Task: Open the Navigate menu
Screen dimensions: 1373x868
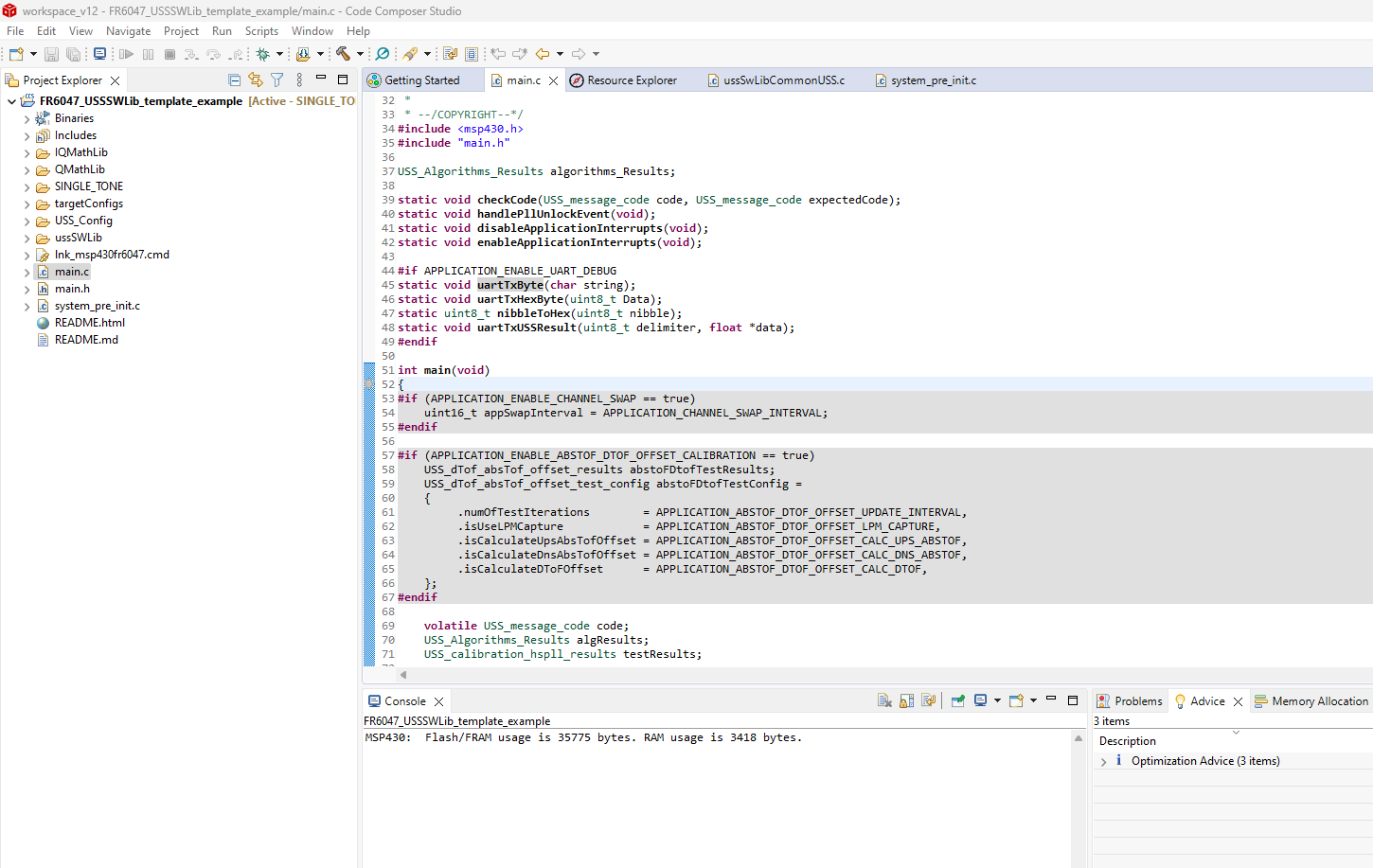Action: pos(128,31)
